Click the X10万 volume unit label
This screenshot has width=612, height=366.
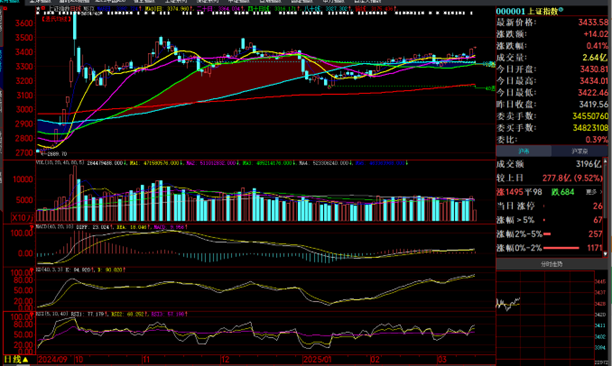(x=23, y=217)
